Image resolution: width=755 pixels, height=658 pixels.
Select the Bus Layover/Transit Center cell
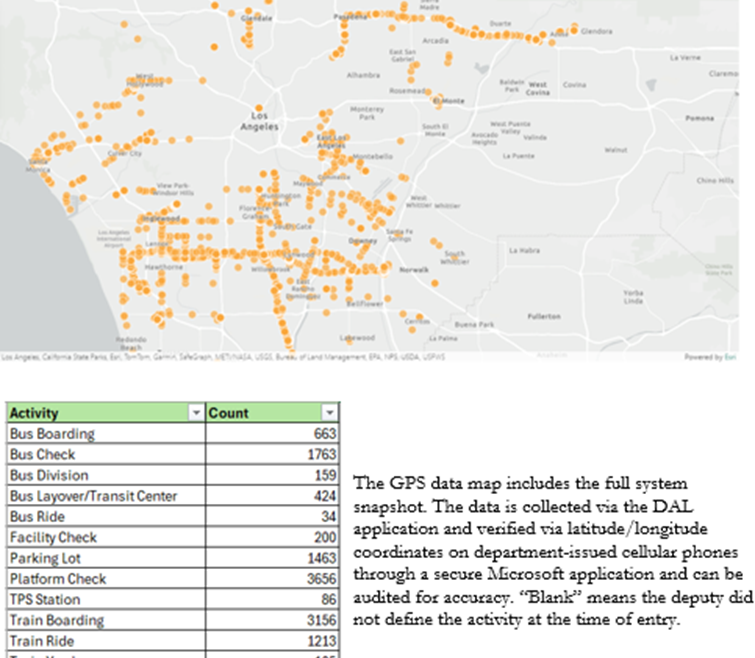pos(92,496)
